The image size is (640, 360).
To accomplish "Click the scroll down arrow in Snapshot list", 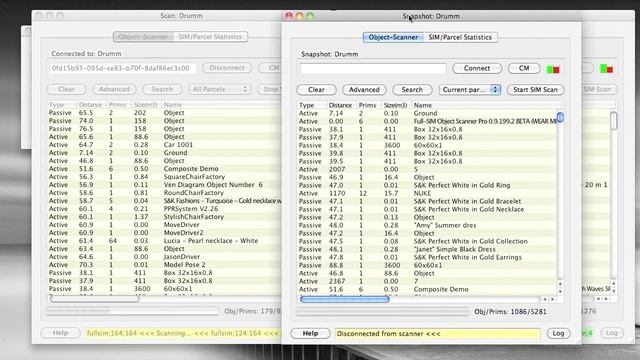I will pos(560,291).
